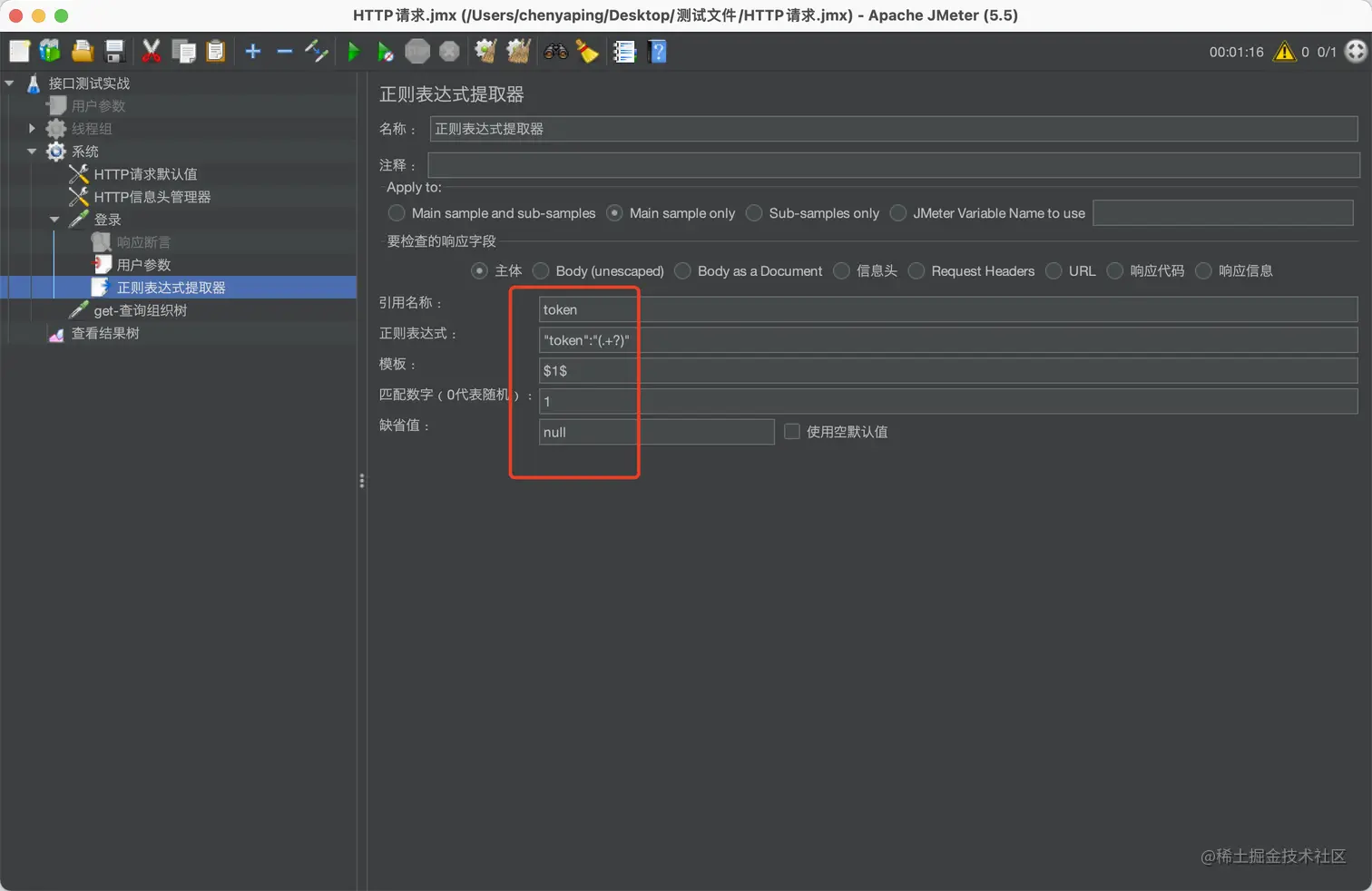The width and height of the screenshot is (1372, 891).
Task: Open Help with question mark icon
Action: click(659, 52)
